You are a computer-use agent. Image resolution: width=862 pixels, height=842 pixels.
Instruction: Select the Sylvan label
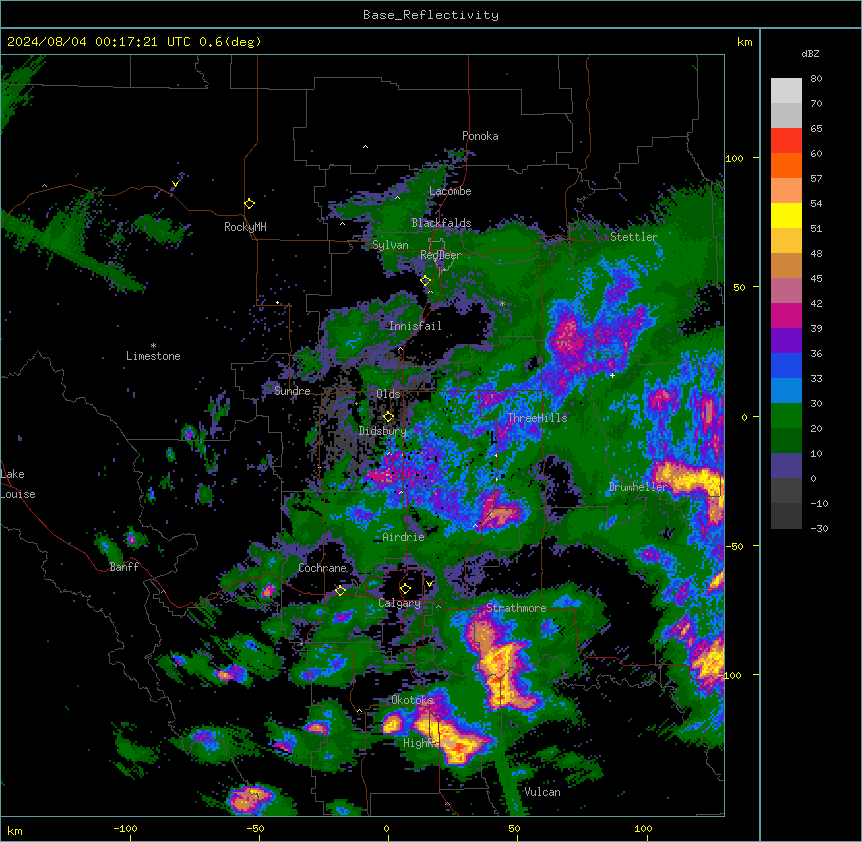(x=390, y=245)
